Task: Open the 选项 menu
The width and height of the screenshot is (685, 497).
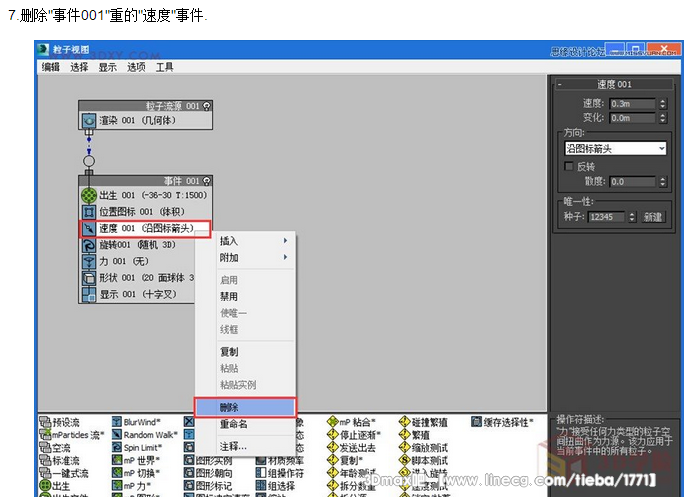Action: click(136, 67)
